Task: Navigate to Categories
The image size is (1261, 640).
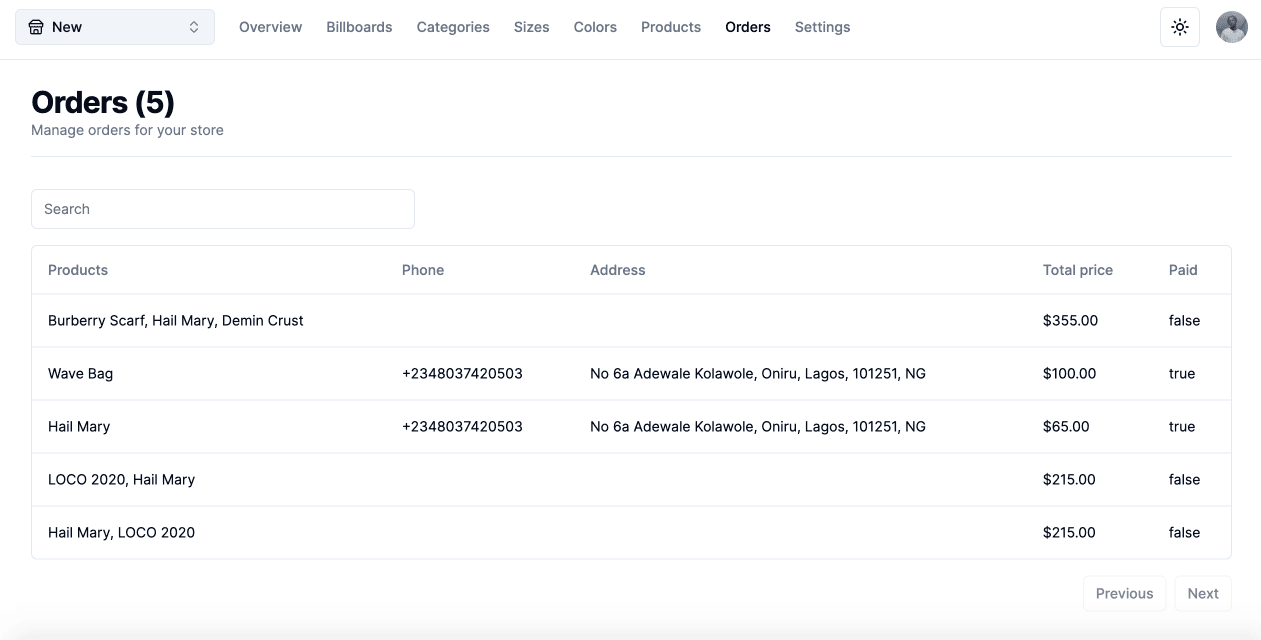Action: click(453, 27)
